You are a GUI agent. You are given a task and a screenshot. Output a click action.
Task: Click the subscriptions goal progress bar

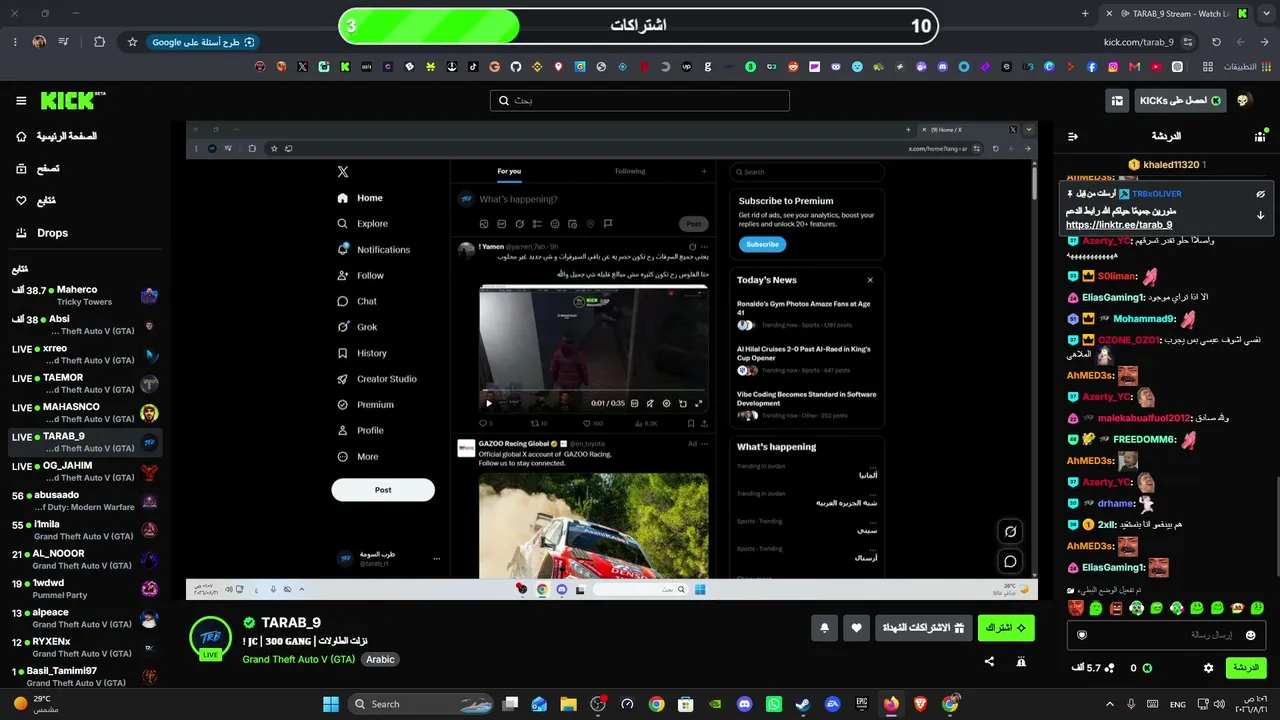click(x=638, y=26)
